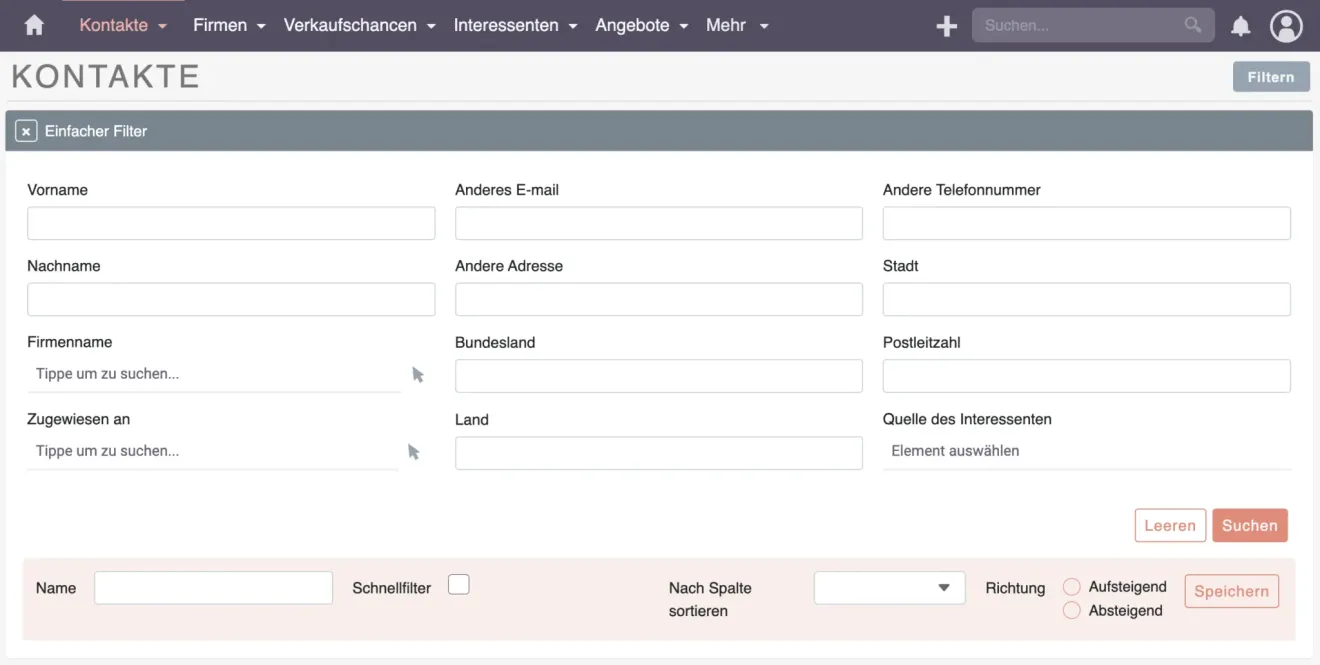1320x665 pixels.
Task: Click the Filtern button near the page title
Action: tap(1270, 76)
